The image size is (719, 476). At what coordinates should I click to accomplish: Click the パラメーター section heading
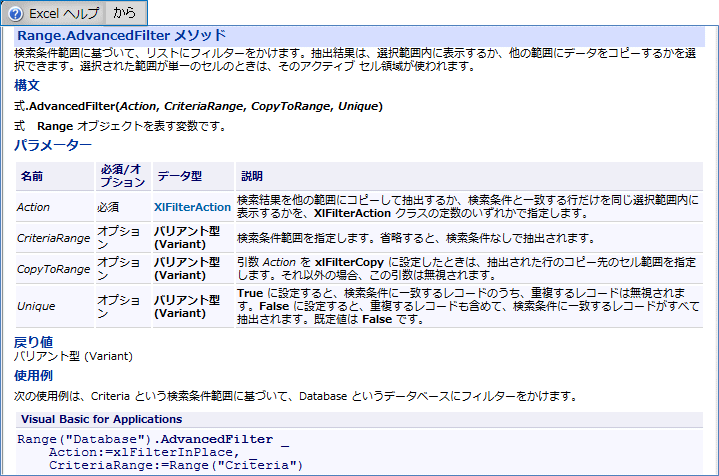pyautogui.click(x=53, y=145)
